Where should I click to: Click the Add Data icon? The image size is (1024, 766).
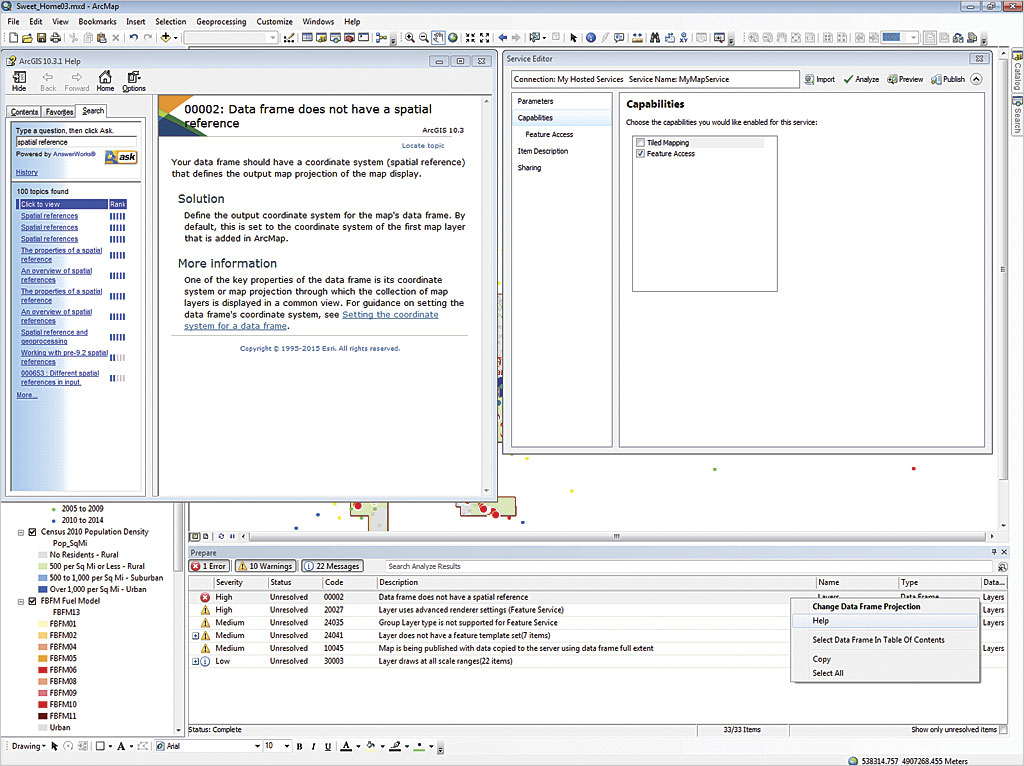(x=165, y=38)
